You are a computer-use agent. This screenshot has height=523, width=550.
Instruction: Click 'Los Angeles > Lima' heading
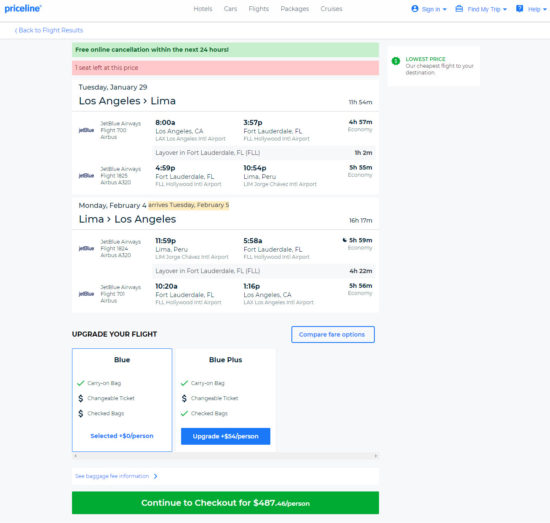(x=127, y=101)
